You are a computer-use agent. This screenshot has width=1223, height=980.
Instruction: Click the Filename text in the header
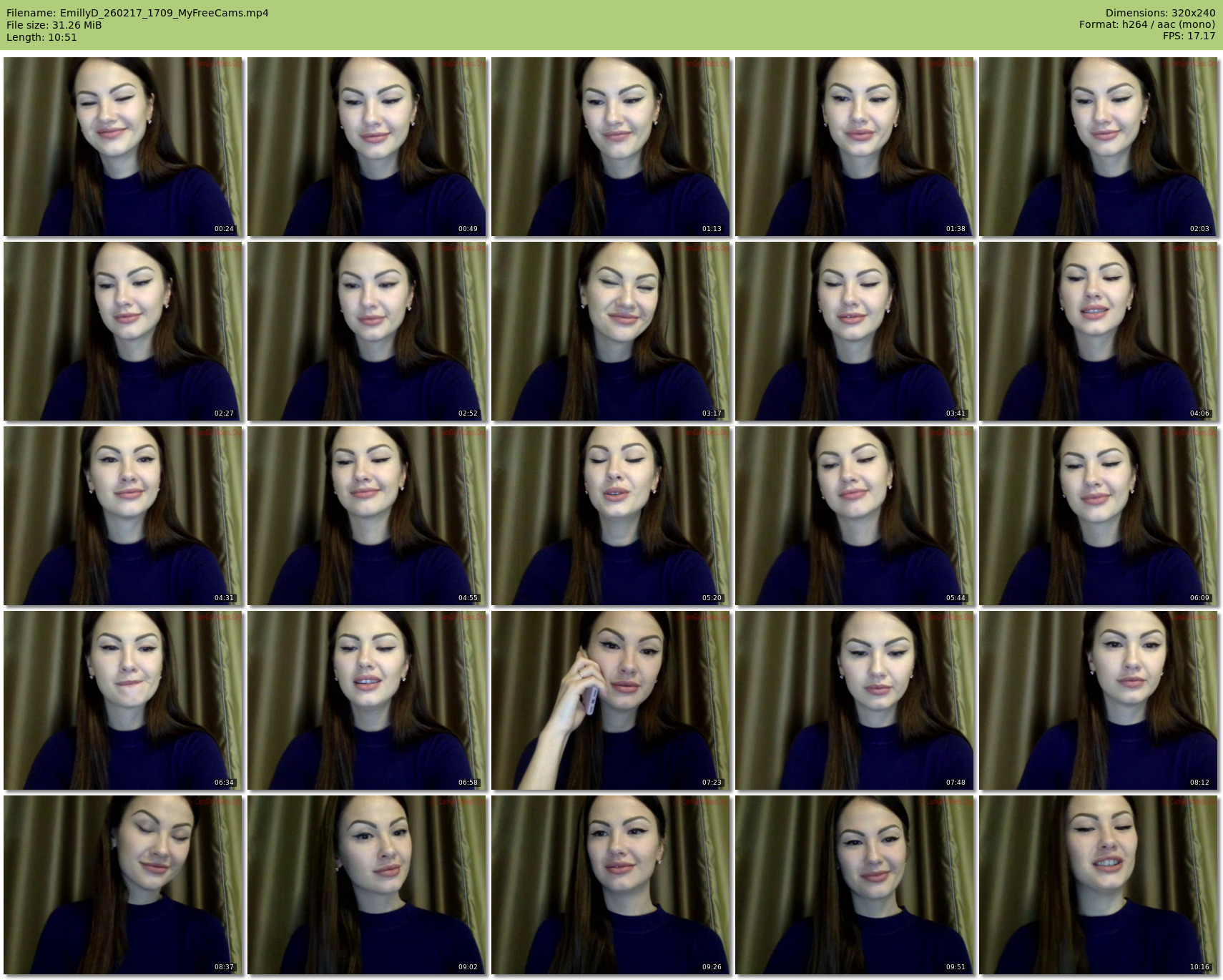click(137, 13)
